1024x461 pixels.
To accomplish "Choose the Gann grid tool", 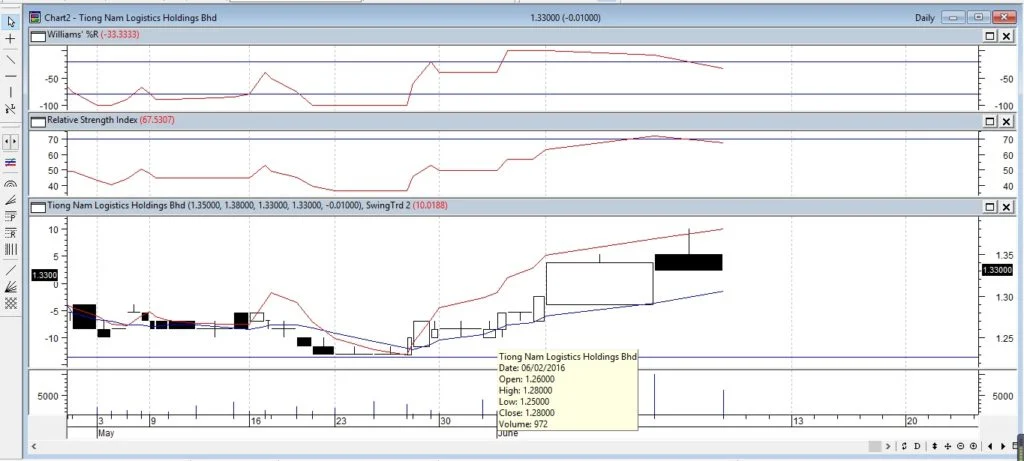I will (x=10, y=303).
